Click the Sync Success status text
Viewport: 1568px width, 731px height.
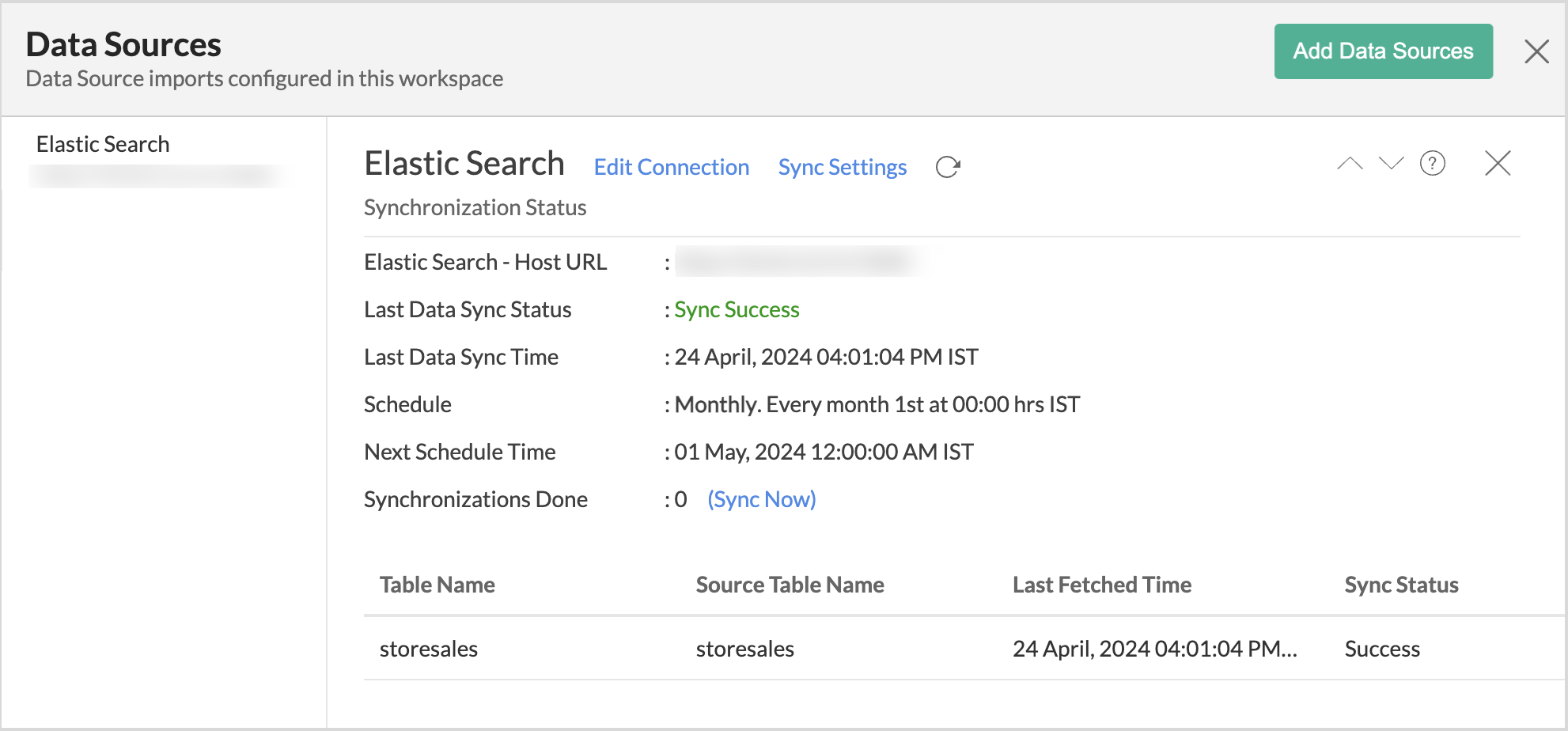[737, 309]
